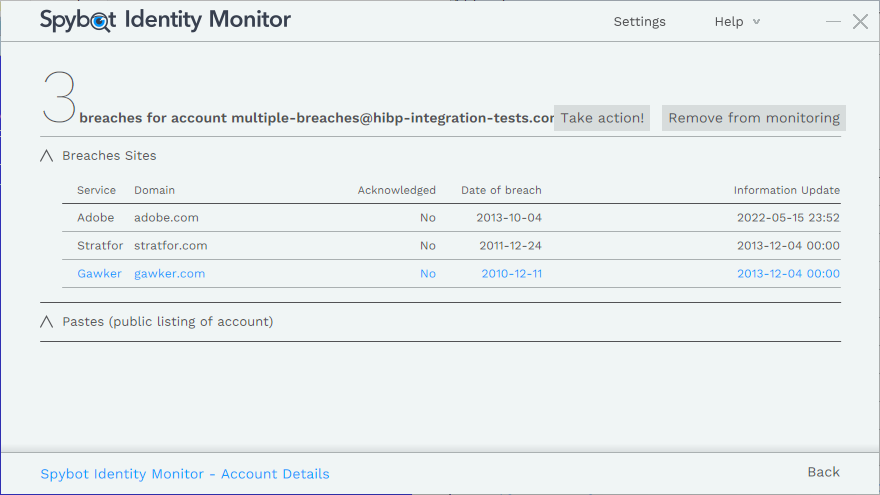Click the Back button
Screen dimensions: 880x495
[x=823, y=472]
